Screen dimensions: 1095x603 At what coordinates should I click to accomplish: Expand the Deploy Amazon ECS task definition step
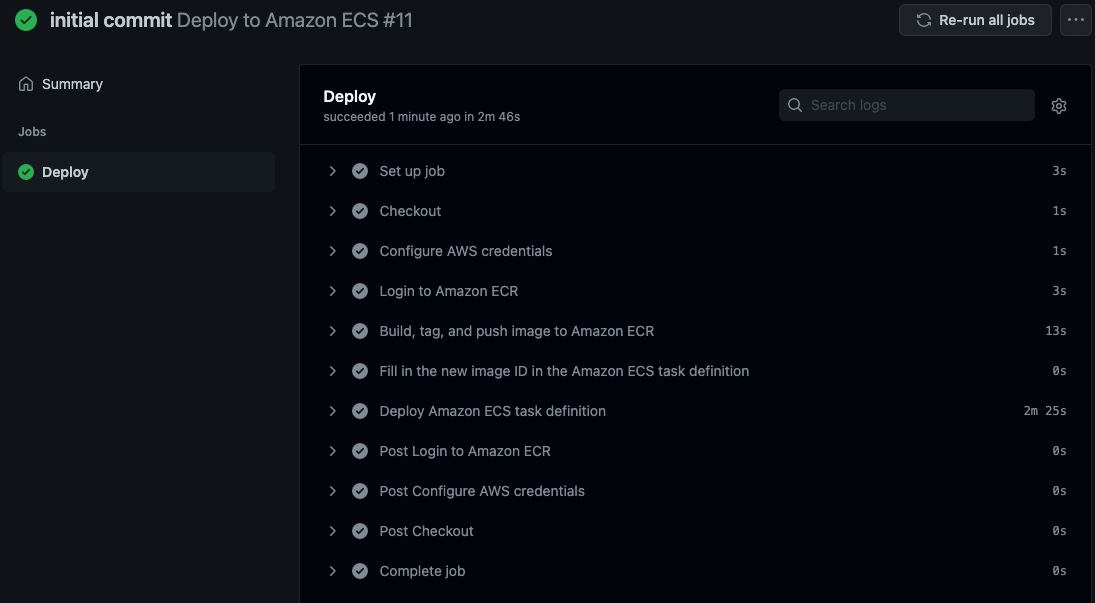click(332, 411)
